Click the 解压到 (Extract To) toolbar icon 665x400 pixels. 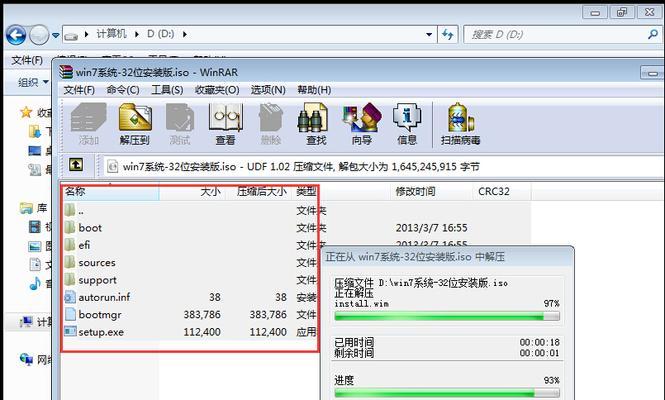click(134, 123)
